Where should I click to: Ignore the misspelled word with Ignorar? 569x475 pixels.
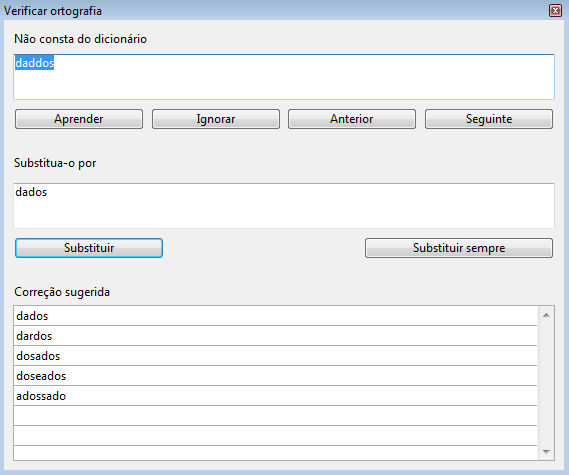pos(216,119)
